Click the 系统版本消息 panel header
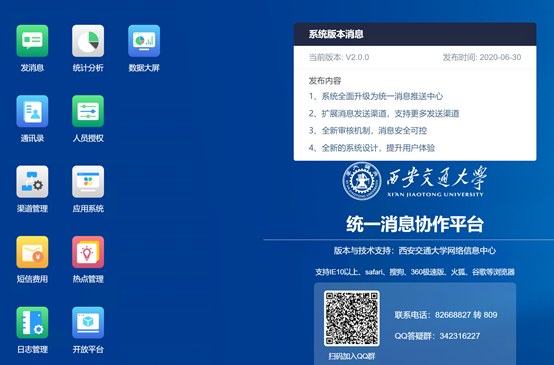554x365 pixels. [415, 34]
